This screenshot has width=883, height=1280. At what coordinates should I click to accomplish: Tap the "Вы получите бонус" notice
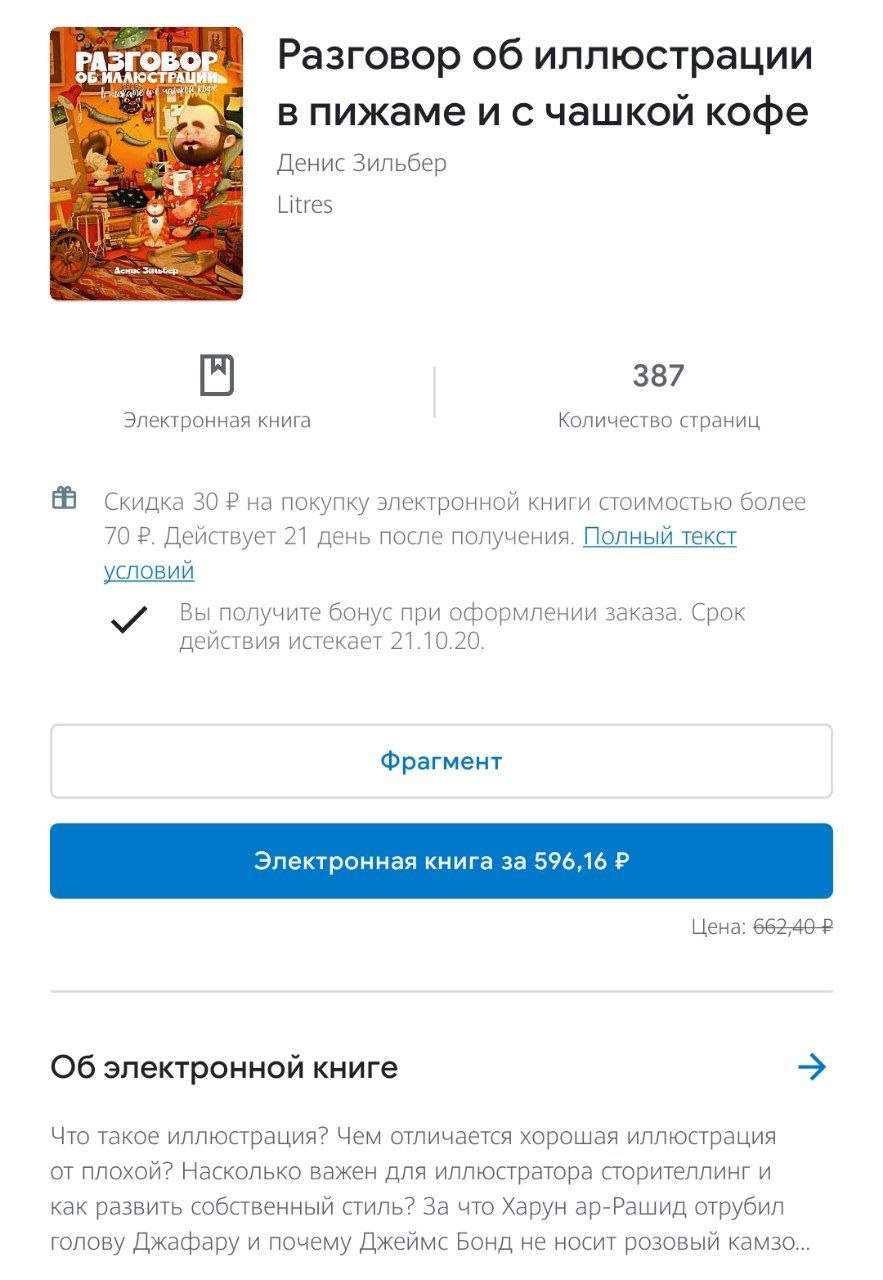(462, 627)
